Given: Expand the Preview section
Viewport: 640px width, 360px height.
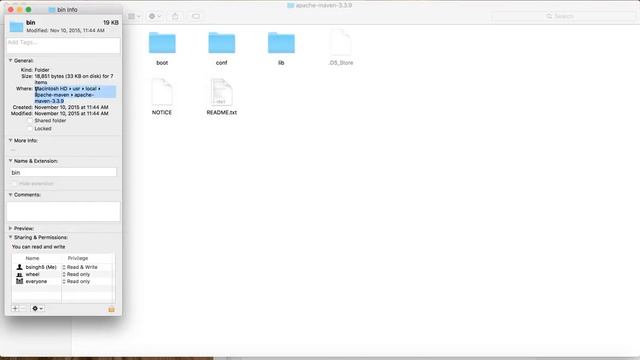Looking at the screenshot, I should pyautogui.click(x=11, y=229).
